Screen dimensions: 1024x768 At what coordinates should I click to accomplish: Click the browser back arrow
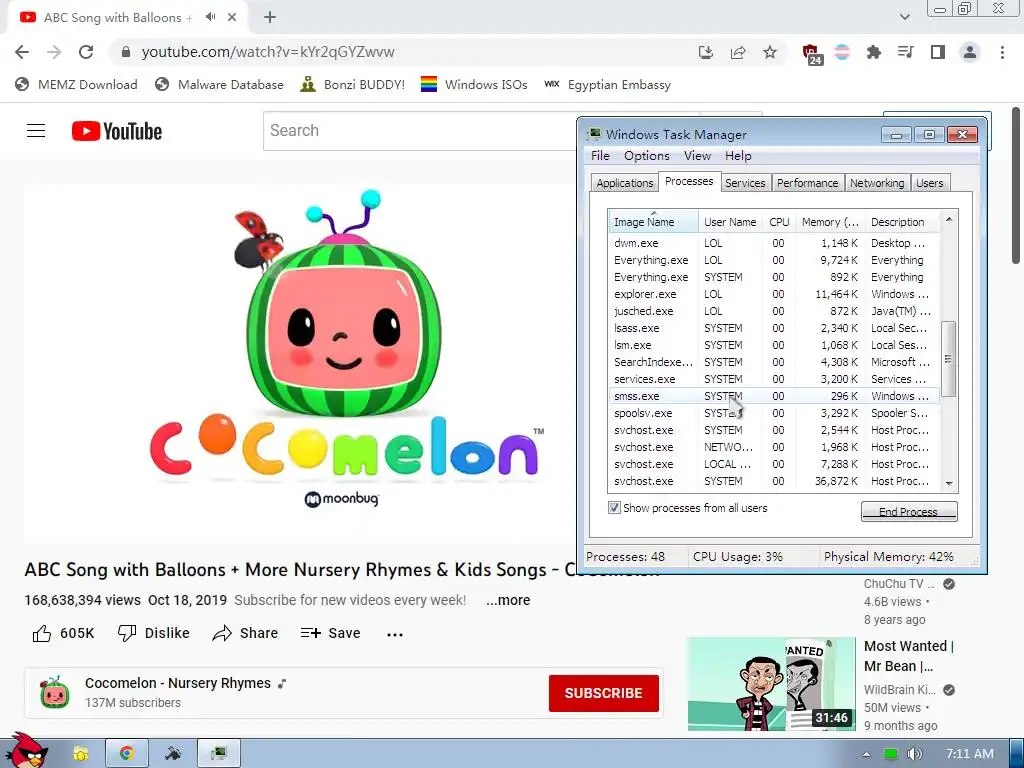(x=22, y=52)
